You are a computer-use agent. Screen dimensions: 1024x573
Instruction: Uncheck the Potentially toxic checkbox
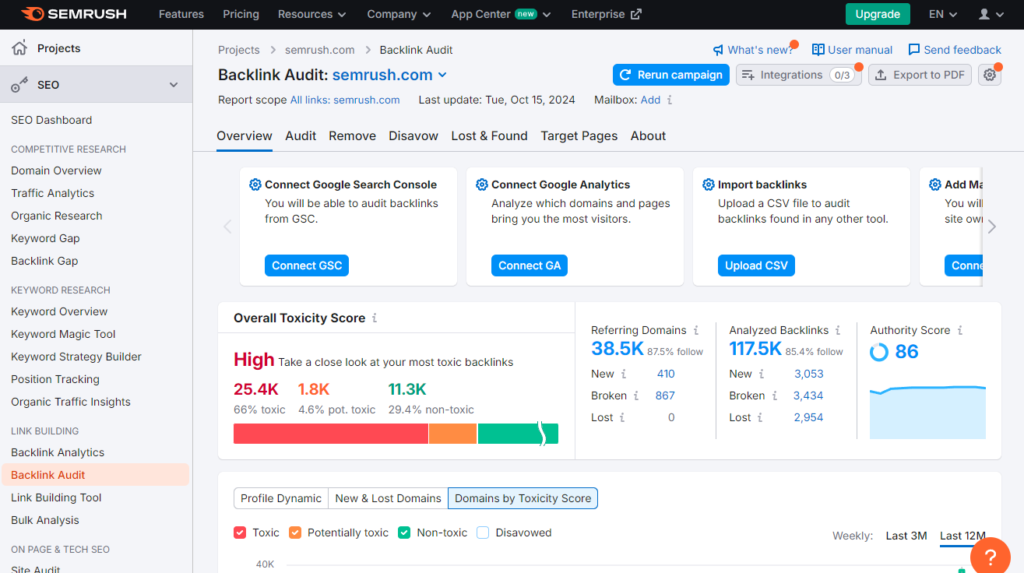(x=295, y=532)
